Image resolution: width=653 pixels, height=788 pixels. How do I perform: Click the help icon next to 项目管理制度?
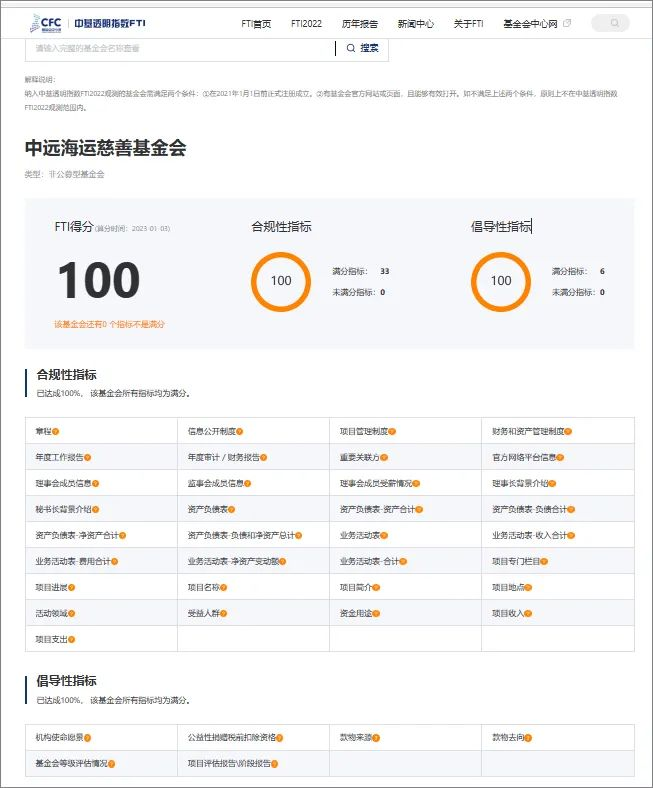[x=392, y=432]
